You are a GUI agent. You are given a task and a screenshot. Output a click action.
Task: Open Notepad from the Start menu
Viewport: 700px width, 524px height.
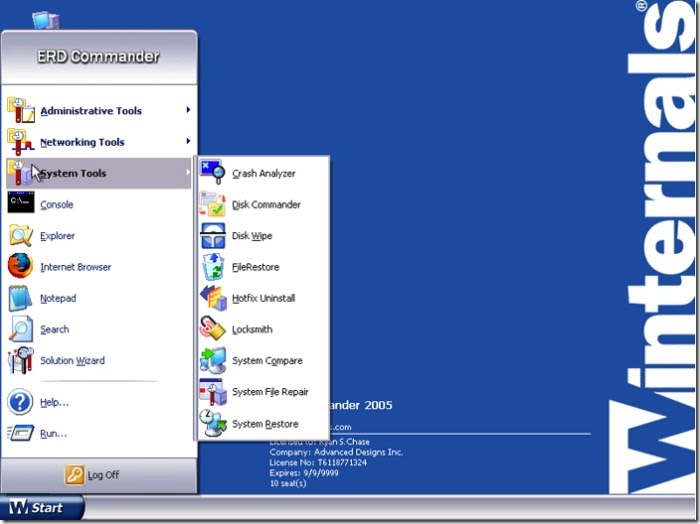tap(57, 298)
